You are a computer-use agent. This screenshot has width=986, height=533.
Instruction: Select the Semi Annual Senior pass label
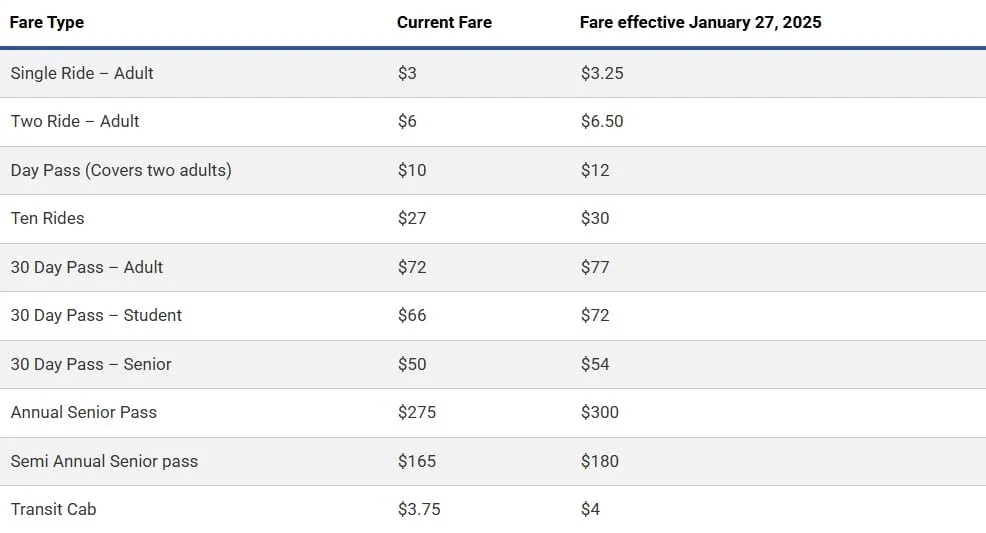pyautogui.click(x=104, y=461)
